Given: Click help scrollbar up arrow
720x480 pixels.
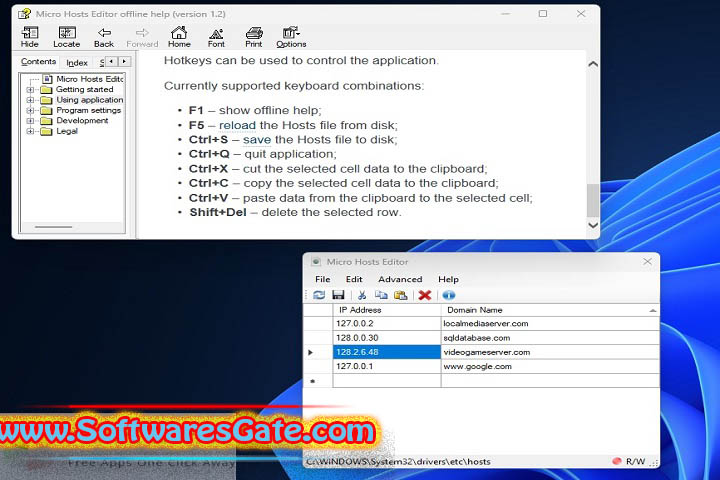Looking at the screenshot, I should pyautogui.click(x=593, y=64).
